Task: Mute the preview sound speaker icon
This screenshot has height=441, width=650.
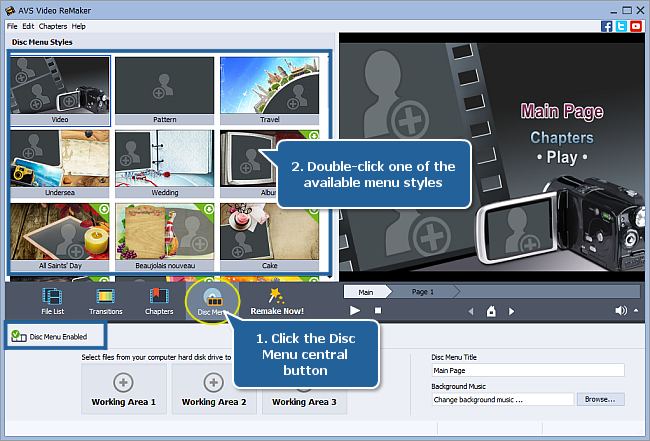Action: pos(621,310)
